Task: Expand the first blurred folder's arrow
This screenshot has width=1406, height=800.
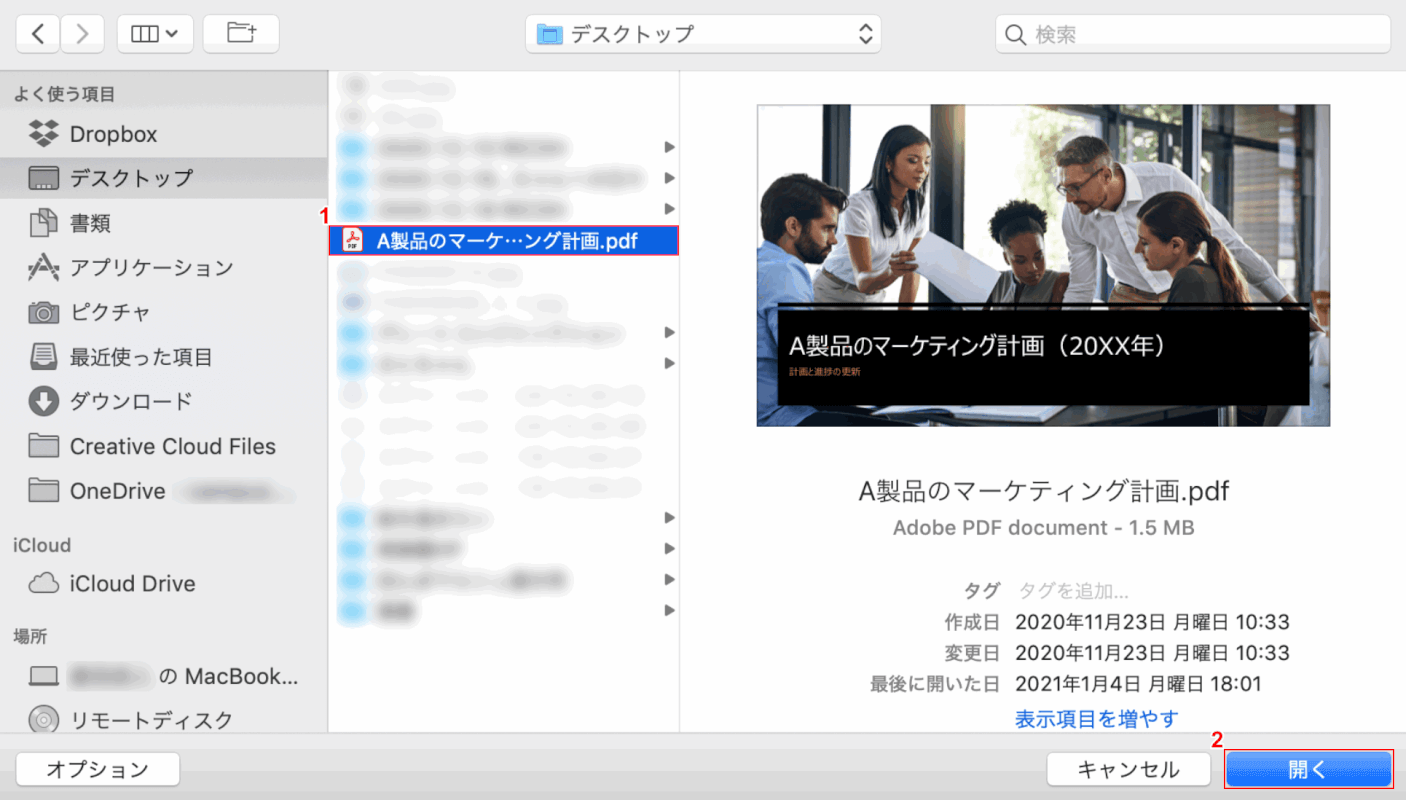Action: coord(669,148)
